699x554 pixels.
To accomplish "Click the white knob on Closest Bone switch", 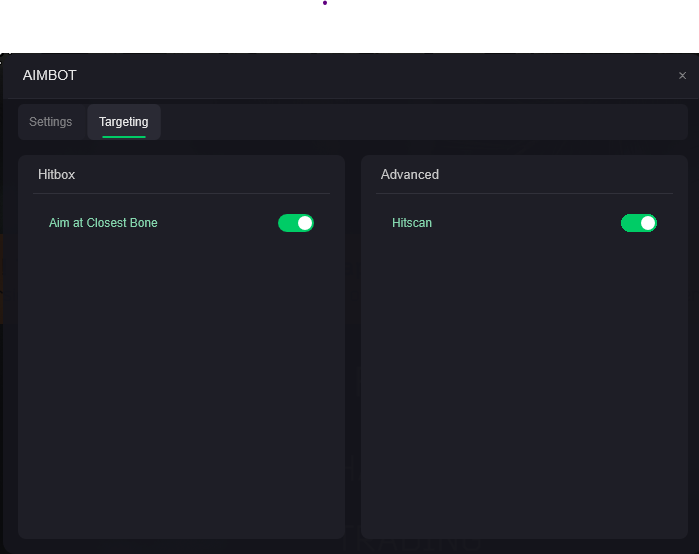I will click(305, 223).
